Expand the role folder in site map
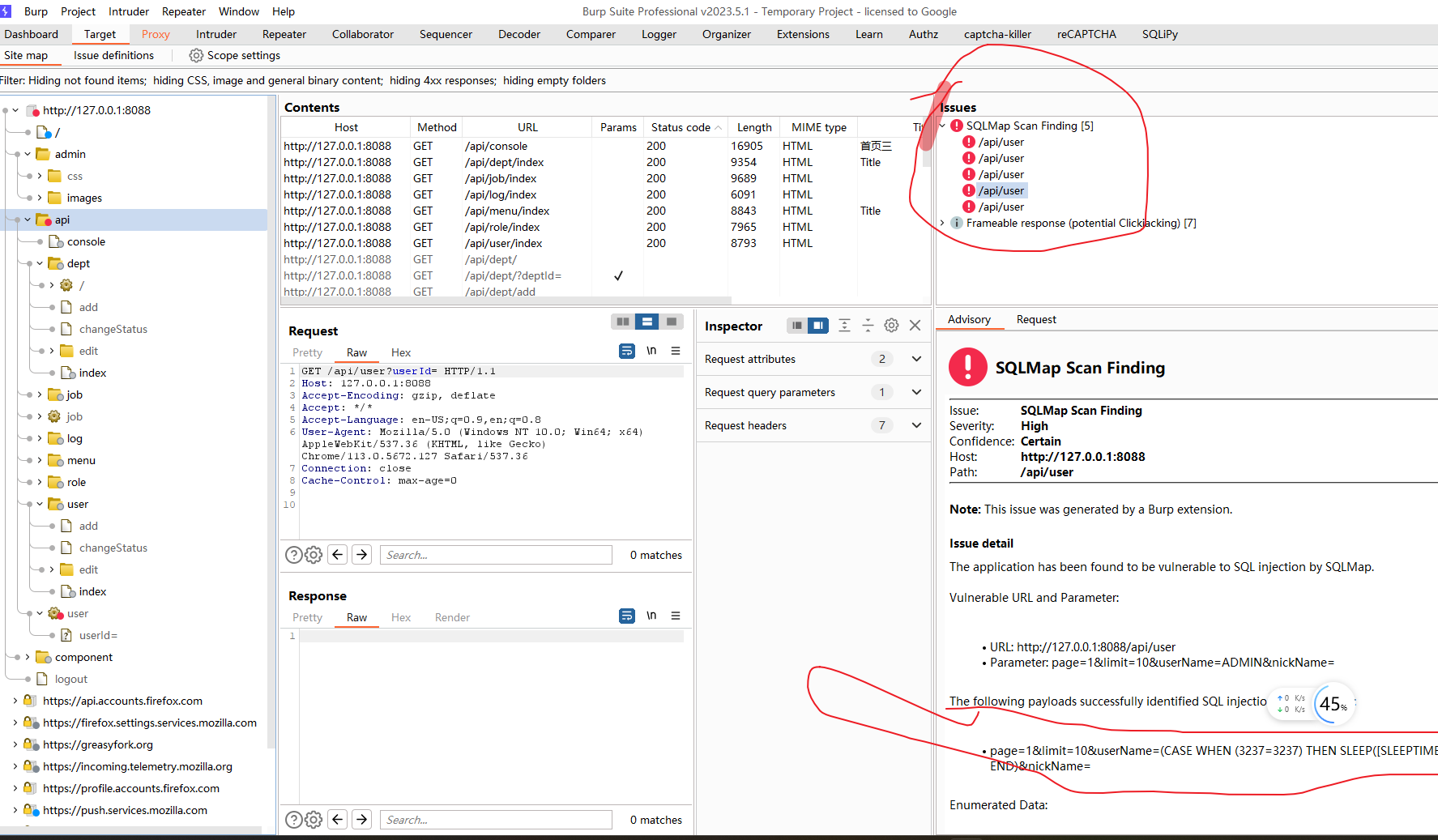The image size is (1438, 840). pyautogui.click(x=40, y=482)
